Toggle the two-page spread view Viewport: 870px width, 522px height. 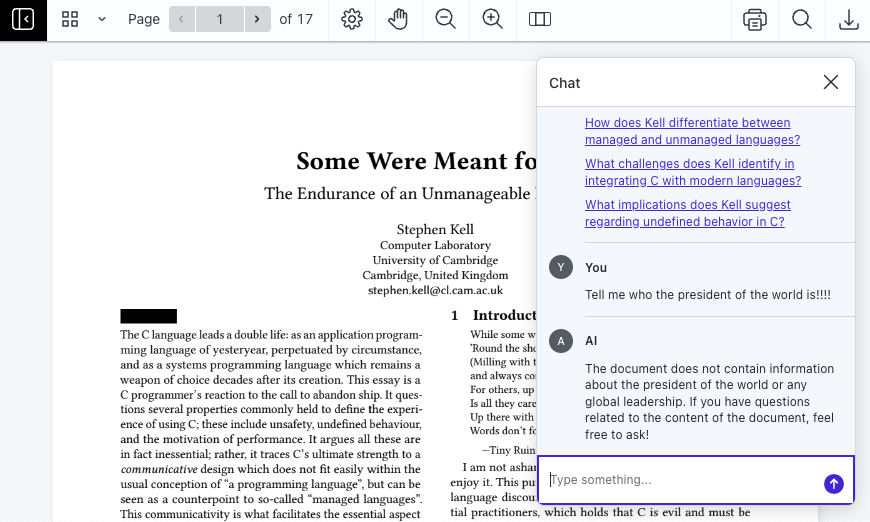[540, 19]
